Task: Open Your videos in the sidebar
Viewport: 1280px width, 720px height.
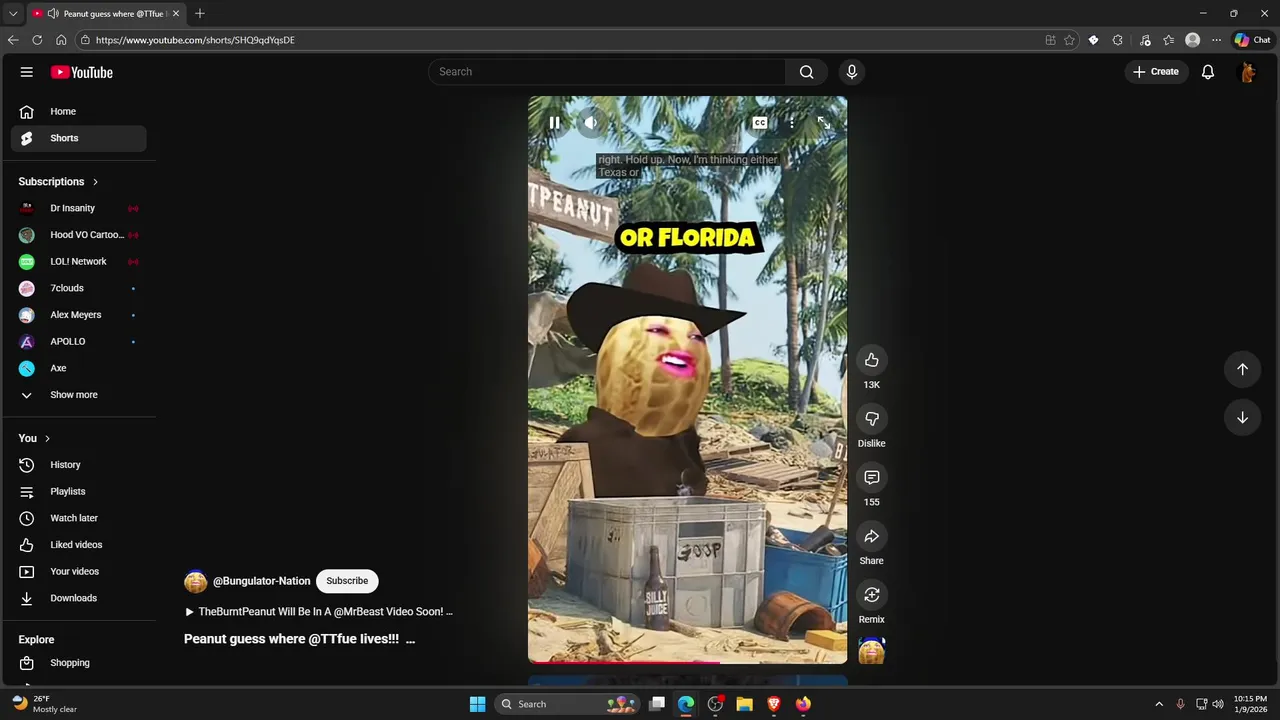Action: click(79, 572)
